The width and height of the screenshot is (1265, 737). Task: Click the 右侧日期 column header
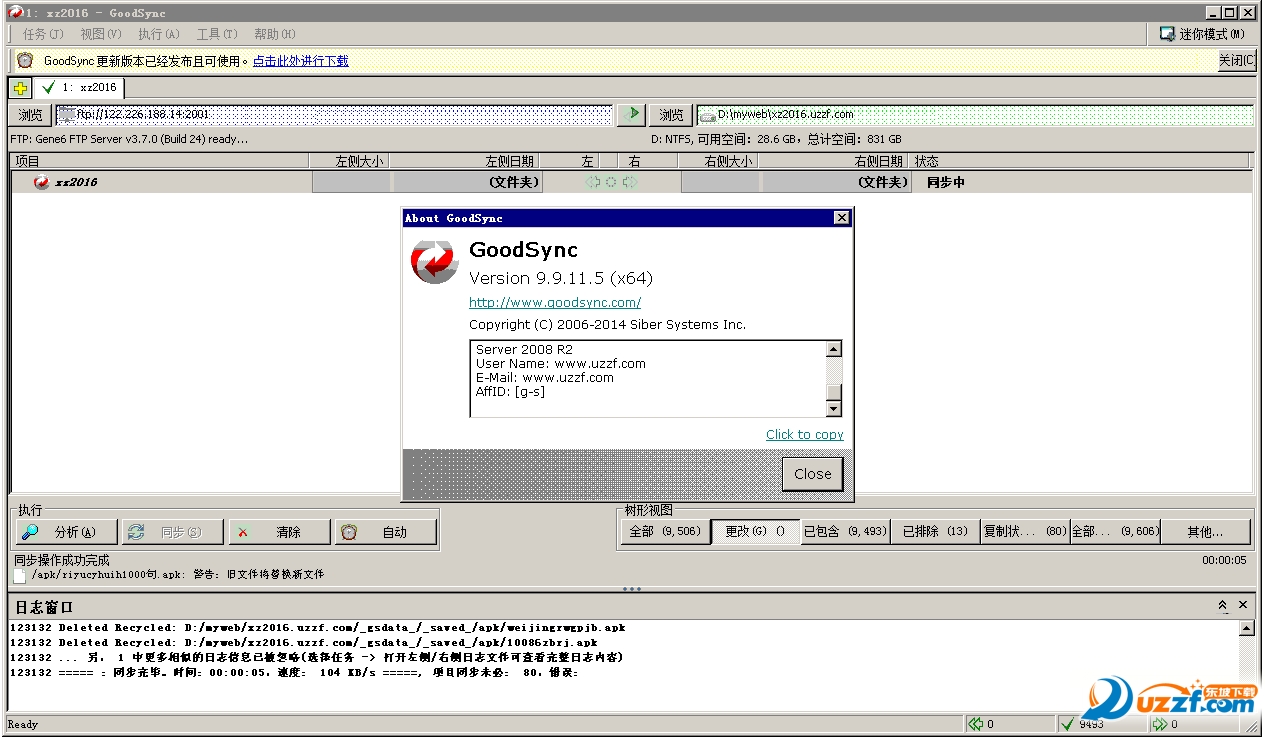[x=833, y=160]
